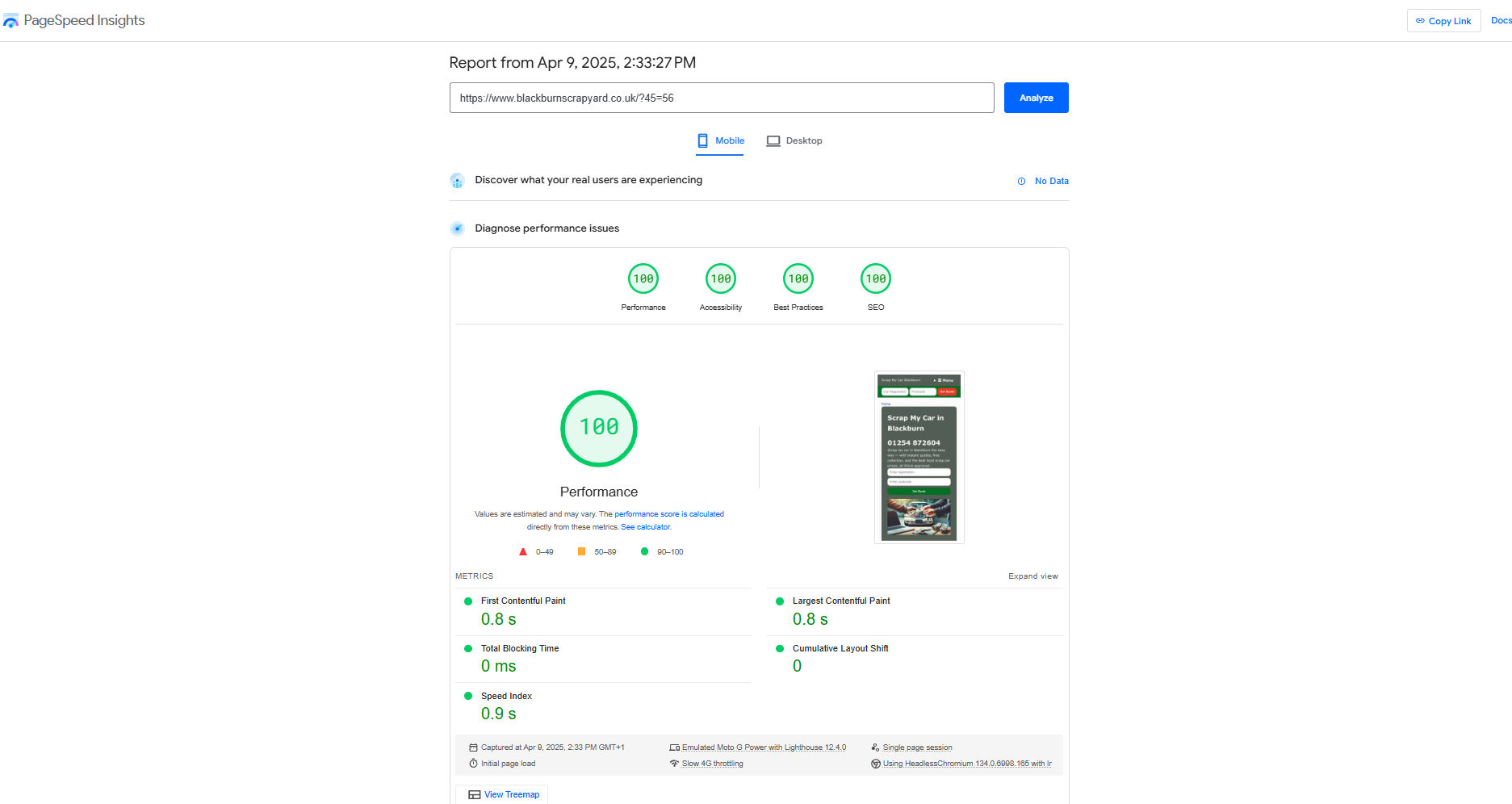This screenshot has height=804, width=1512.
Task: Select the SEO 100 score gauge
Action: (x=876, y=279)
